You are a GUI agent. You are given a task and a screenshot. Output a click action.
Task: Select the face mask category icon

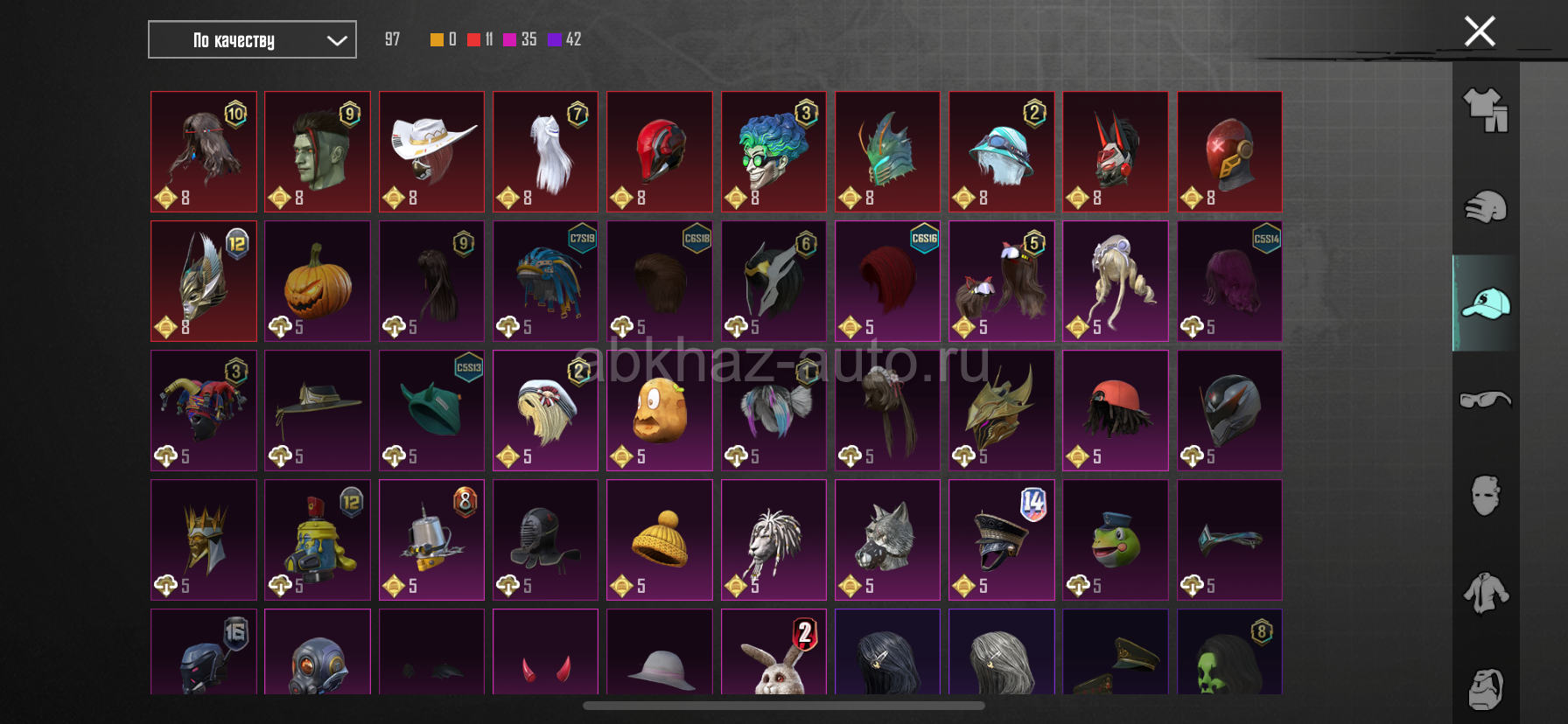point(1486,496)
